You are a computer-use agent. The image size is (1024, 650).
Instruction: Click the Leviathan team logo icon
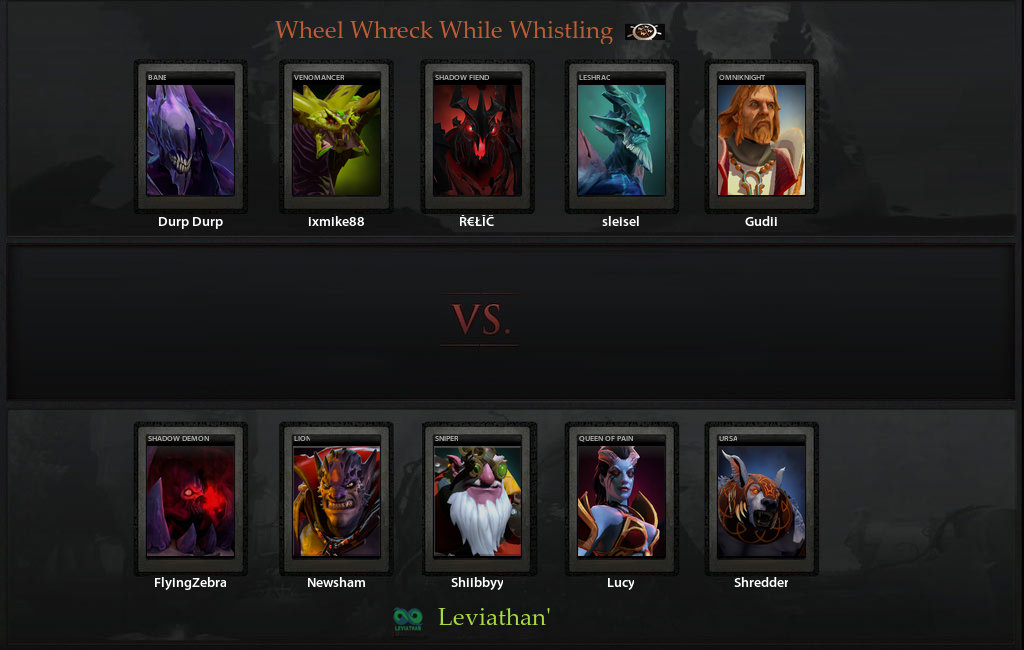point(408,619)
